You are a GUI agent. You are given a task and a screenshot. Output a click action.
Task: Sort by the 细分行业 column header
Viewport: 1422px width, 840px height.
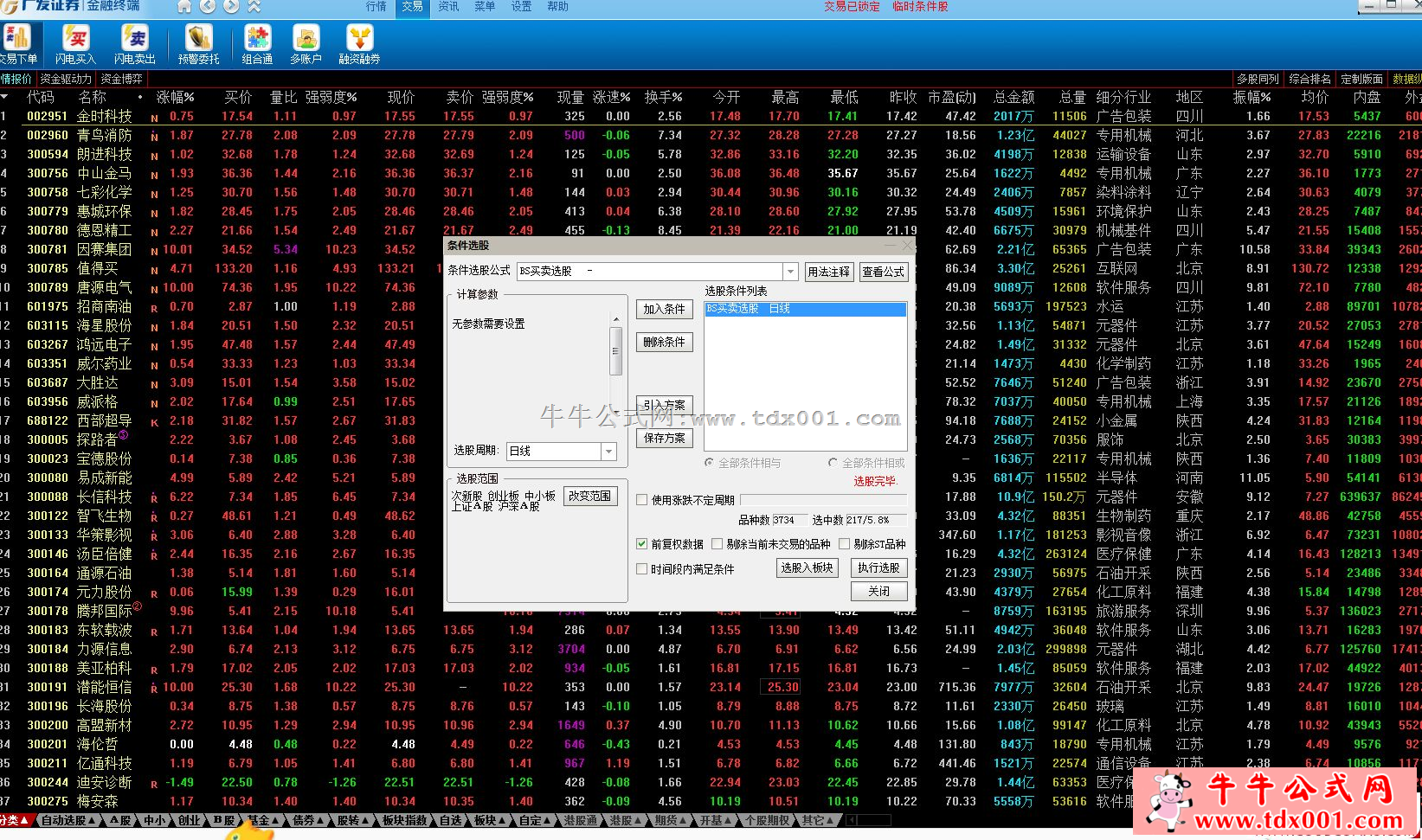tap(1123, 97)
